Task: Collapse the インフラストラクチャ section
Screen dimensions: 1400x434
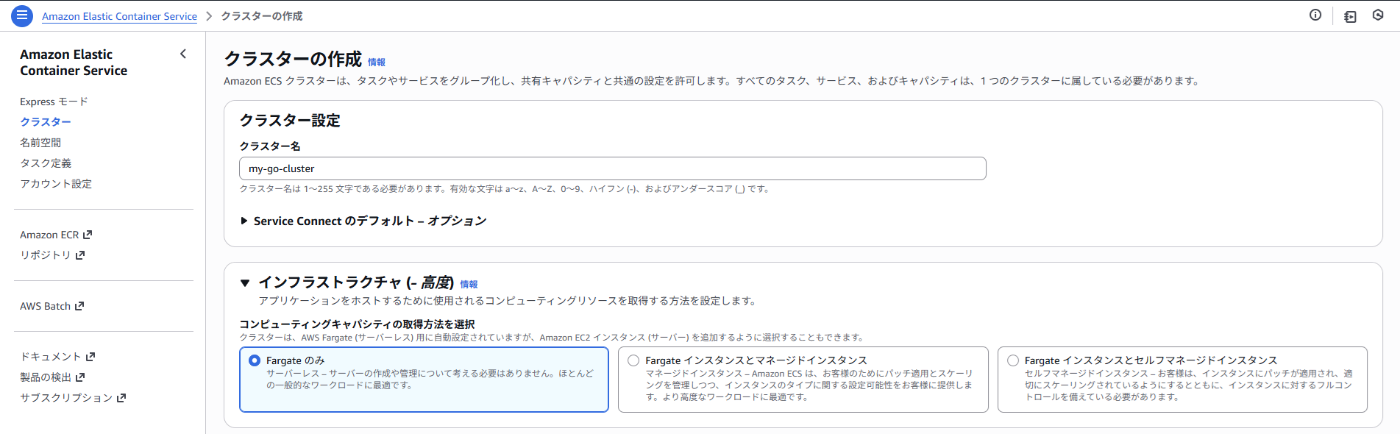Action: pyautogui.click(x=245, y=284)
